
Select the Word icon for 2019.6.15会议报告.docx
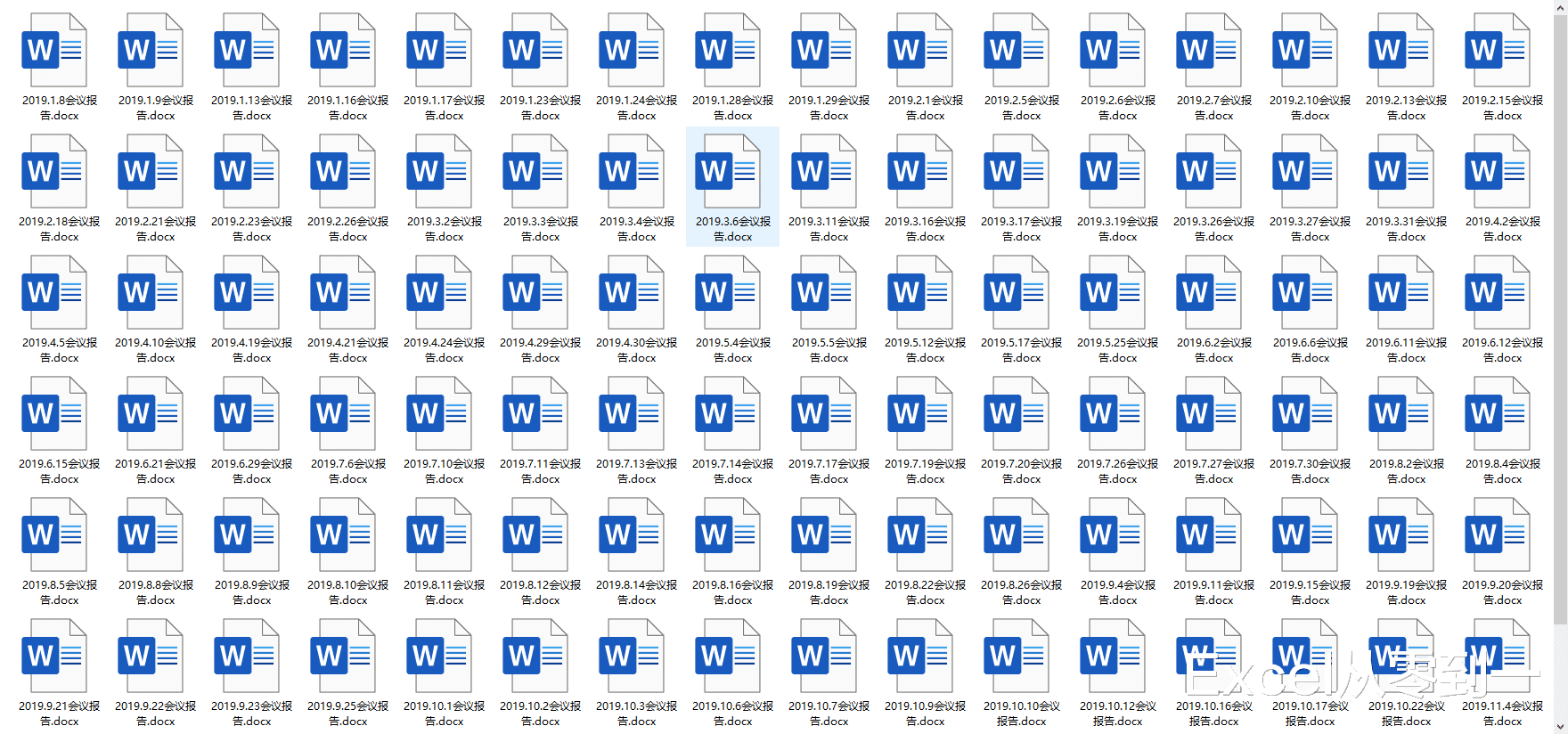click(54, 413)
